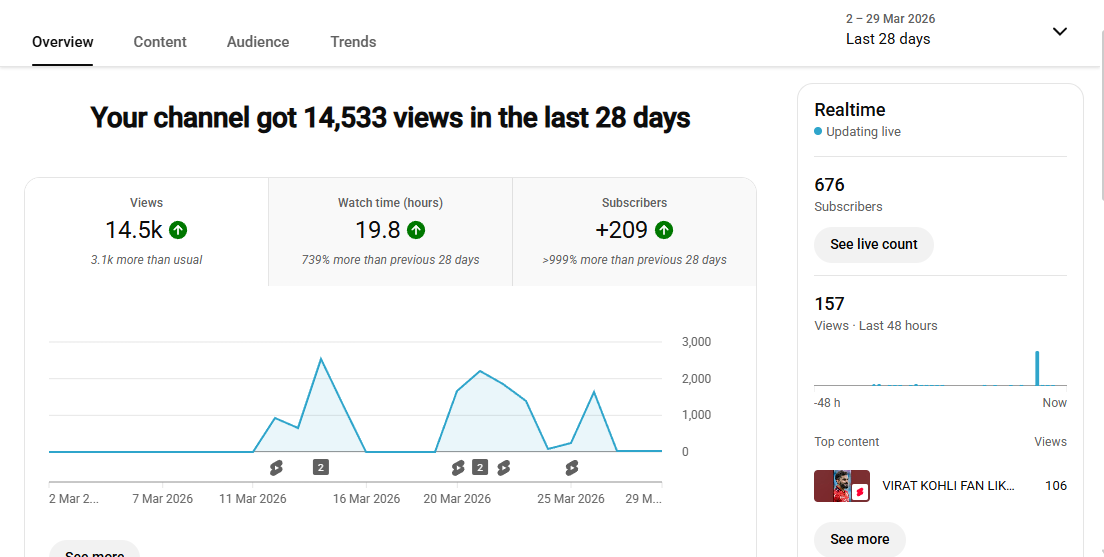
Task: Click the '2' video badge near 14 Mar
Action: [x=320, y=467]
